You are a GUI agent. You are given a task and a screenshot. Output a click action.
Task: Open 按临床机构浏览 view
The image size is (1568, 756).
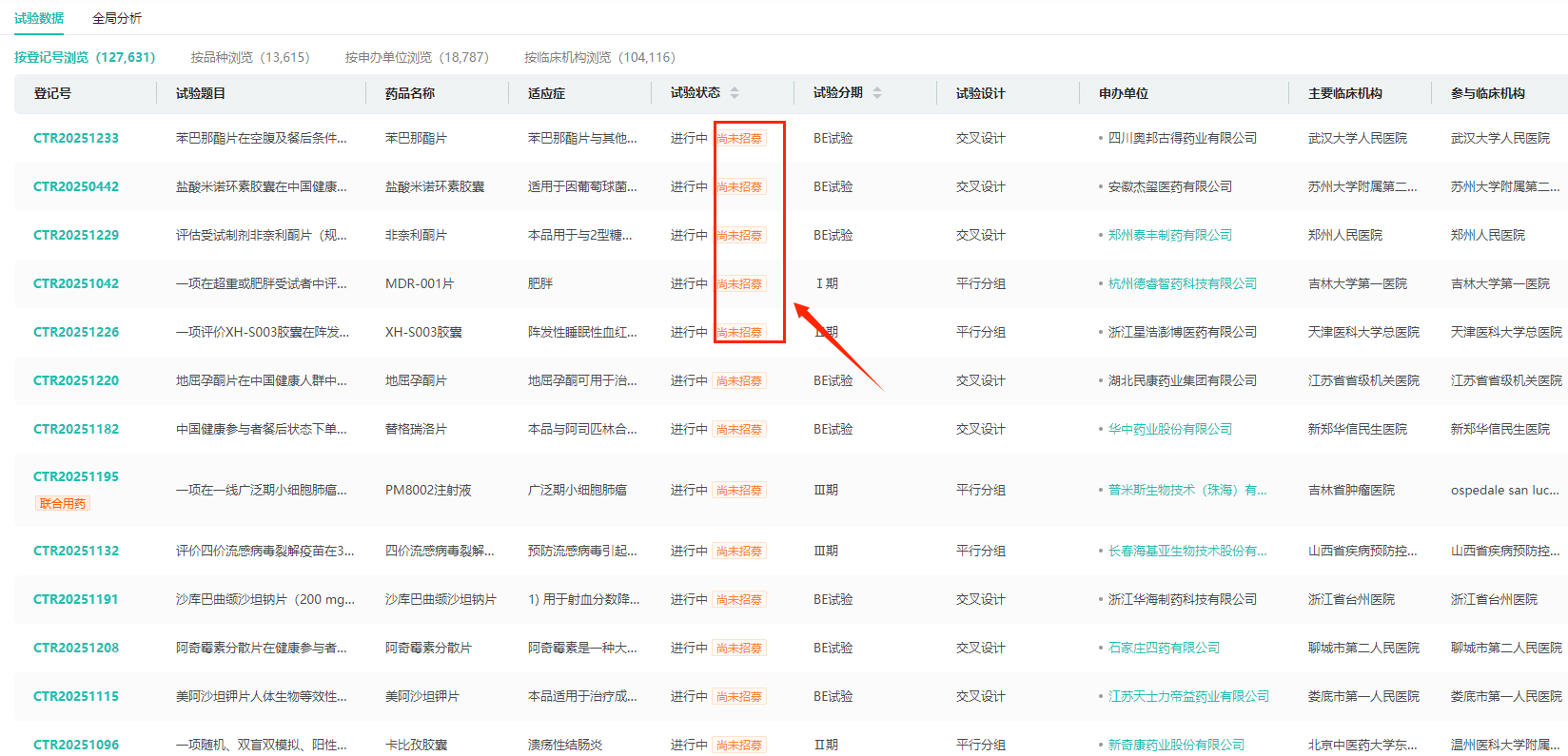pos(598,57)
